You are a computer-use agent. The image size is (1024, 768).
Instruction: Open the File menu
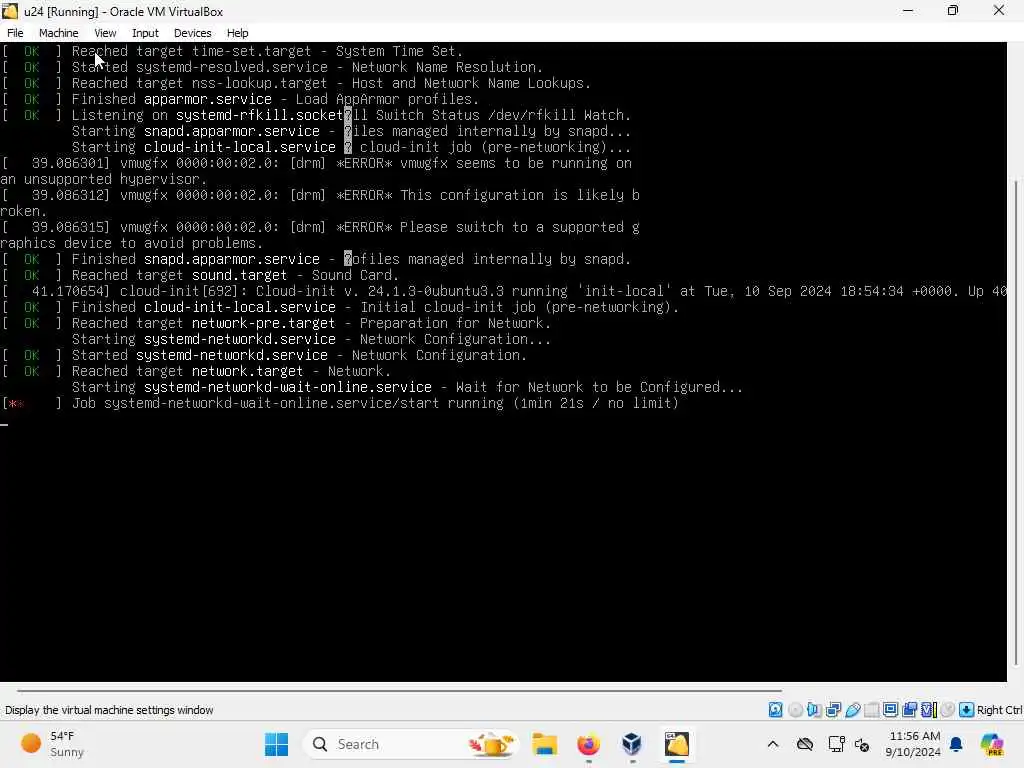[x=15, y=33]
